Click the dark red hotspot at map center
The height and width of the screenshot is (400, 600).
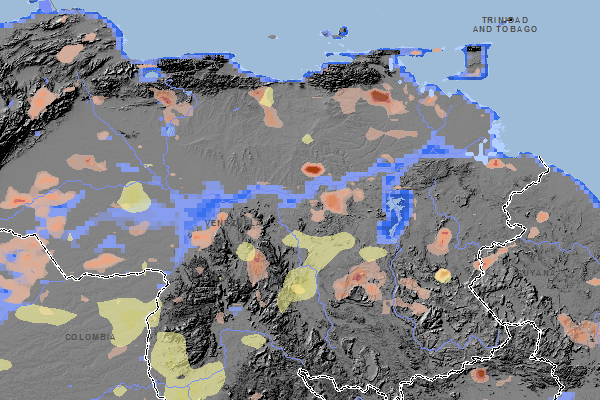point(313,170)
